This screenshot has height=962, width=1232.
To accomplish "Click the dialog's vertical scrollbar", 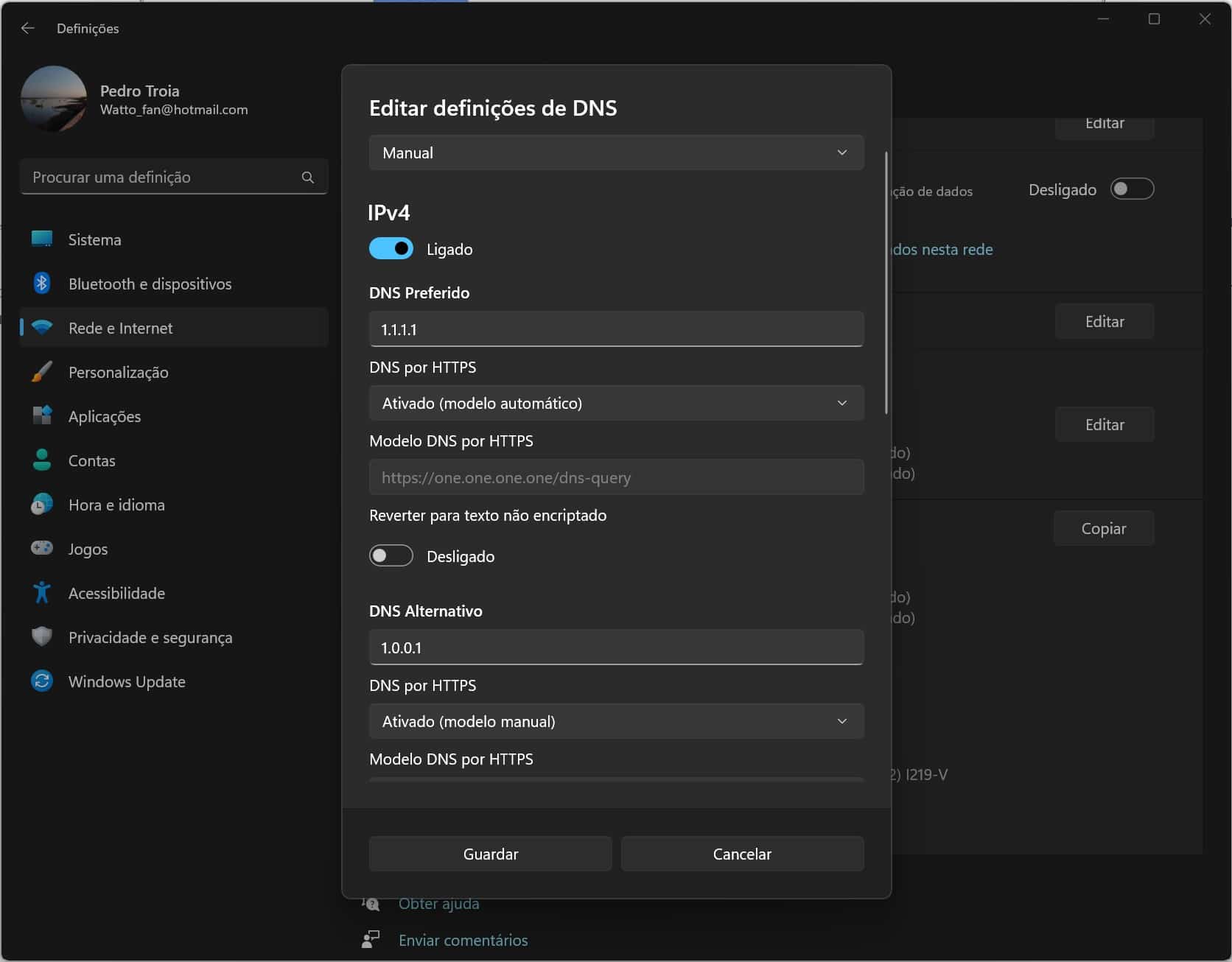I will click(x=886, y=284).
